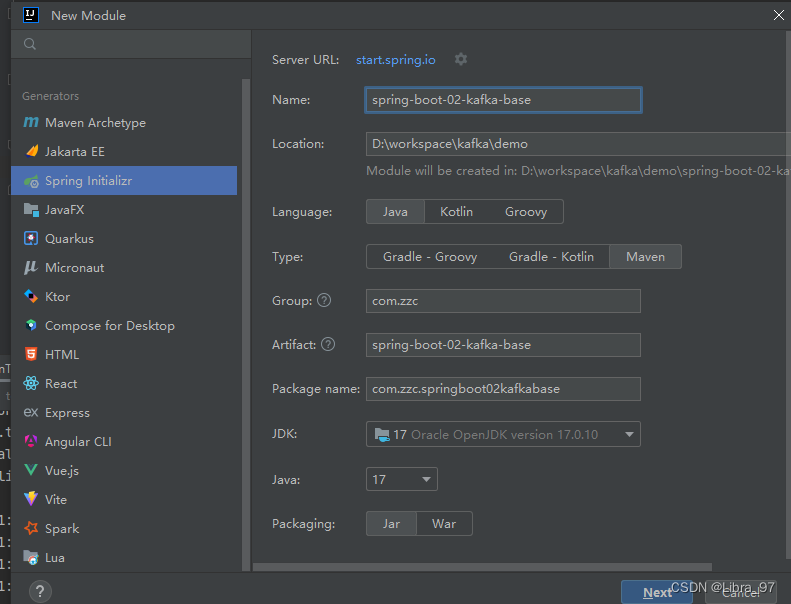Image resolution: width=791 pixels, height=604 pixels.
Task: Click the Lua folder icon
Action: coord(31,557)
